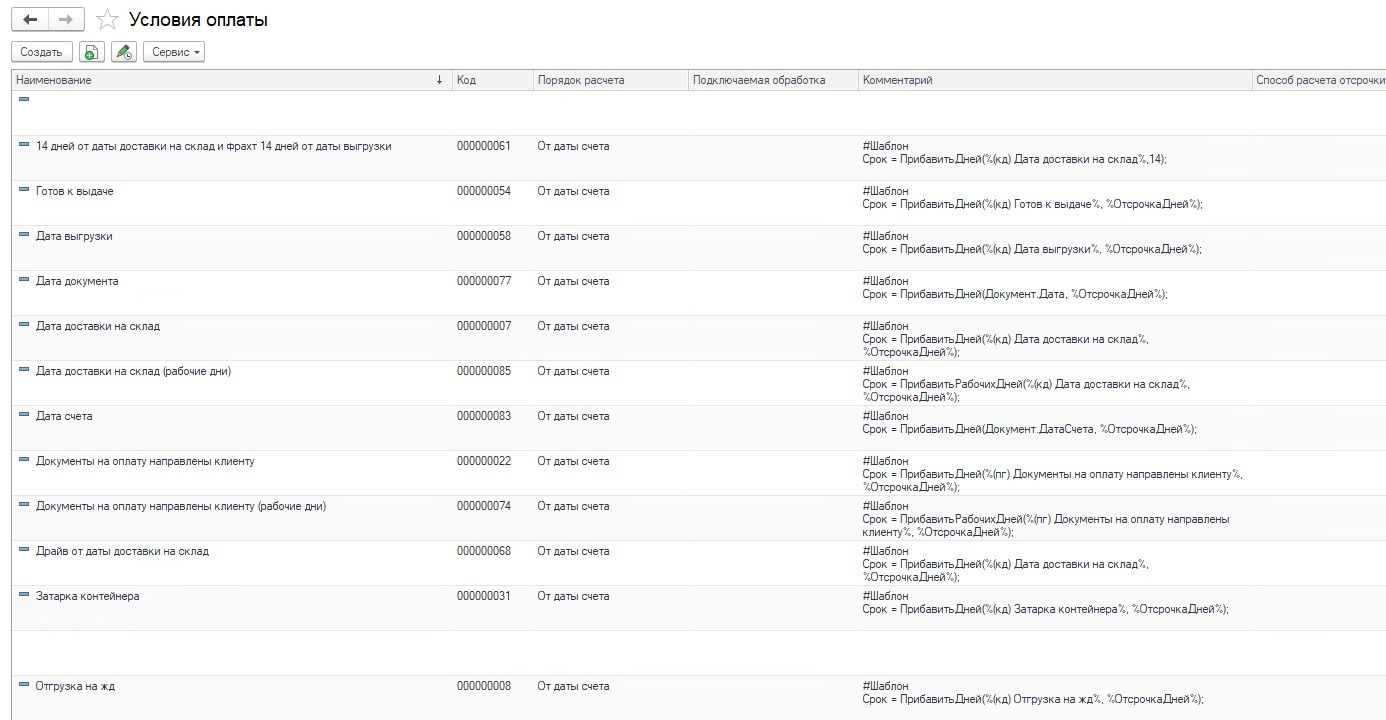The image size is (1386, 720).
Task: Click 'От даты счета' in Готов к выдаче row
Action: point(573,191)
